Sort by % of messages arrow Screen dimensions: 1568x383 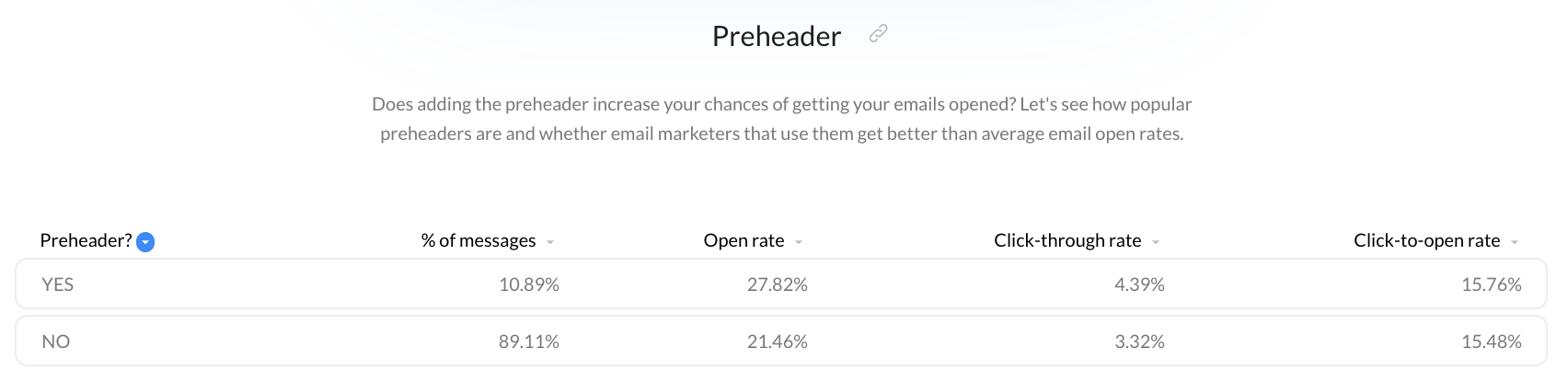pos(550,242)
